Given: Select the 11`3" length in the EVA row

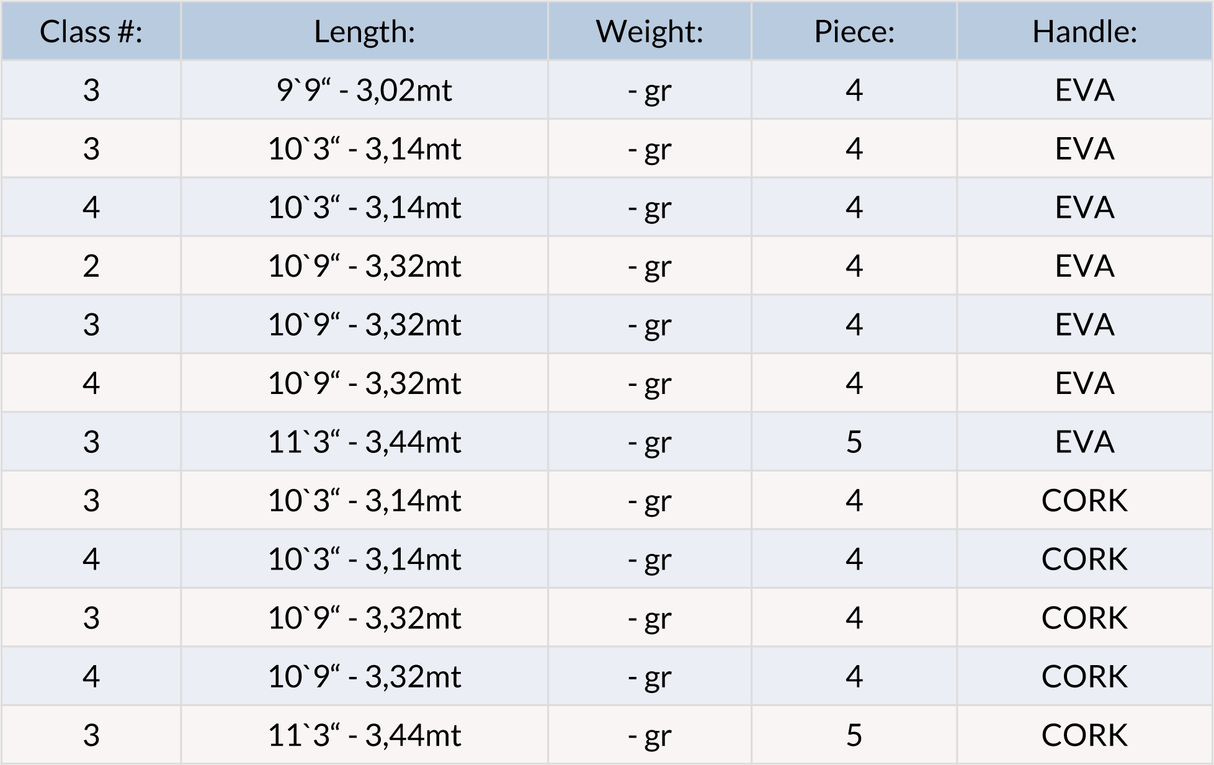Looking at the screenshot, I should [364, 442].
